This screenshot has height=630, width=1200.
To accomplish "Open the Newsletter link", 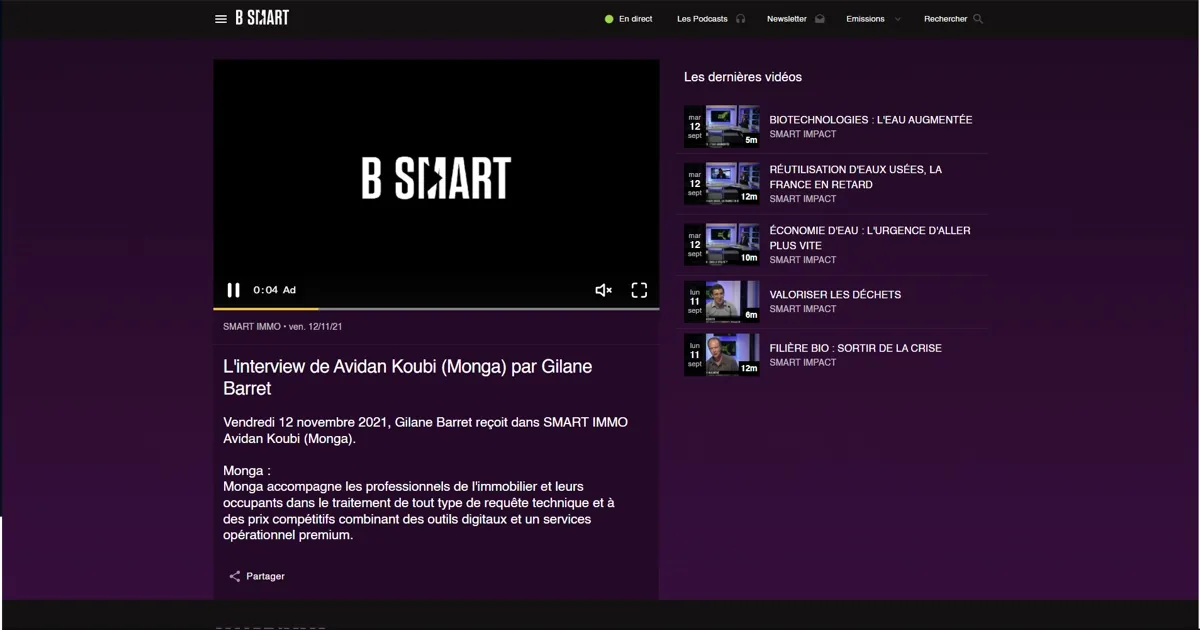I will [x=787, y=19].
